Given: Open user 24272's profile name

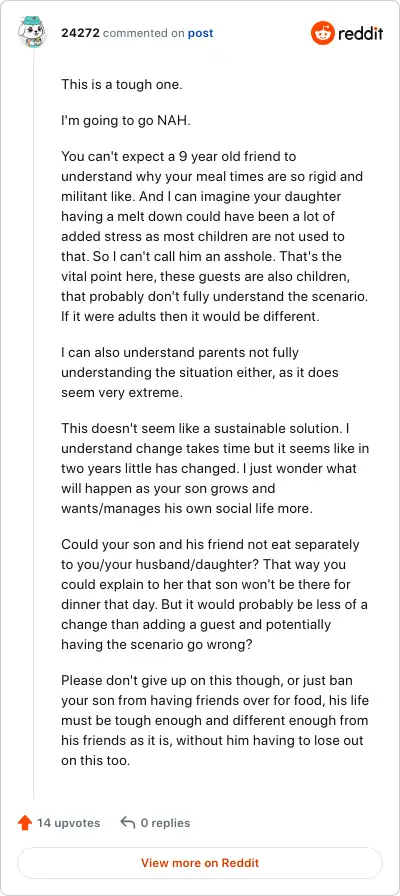Looking at the screenshot, I should [81, 33].
